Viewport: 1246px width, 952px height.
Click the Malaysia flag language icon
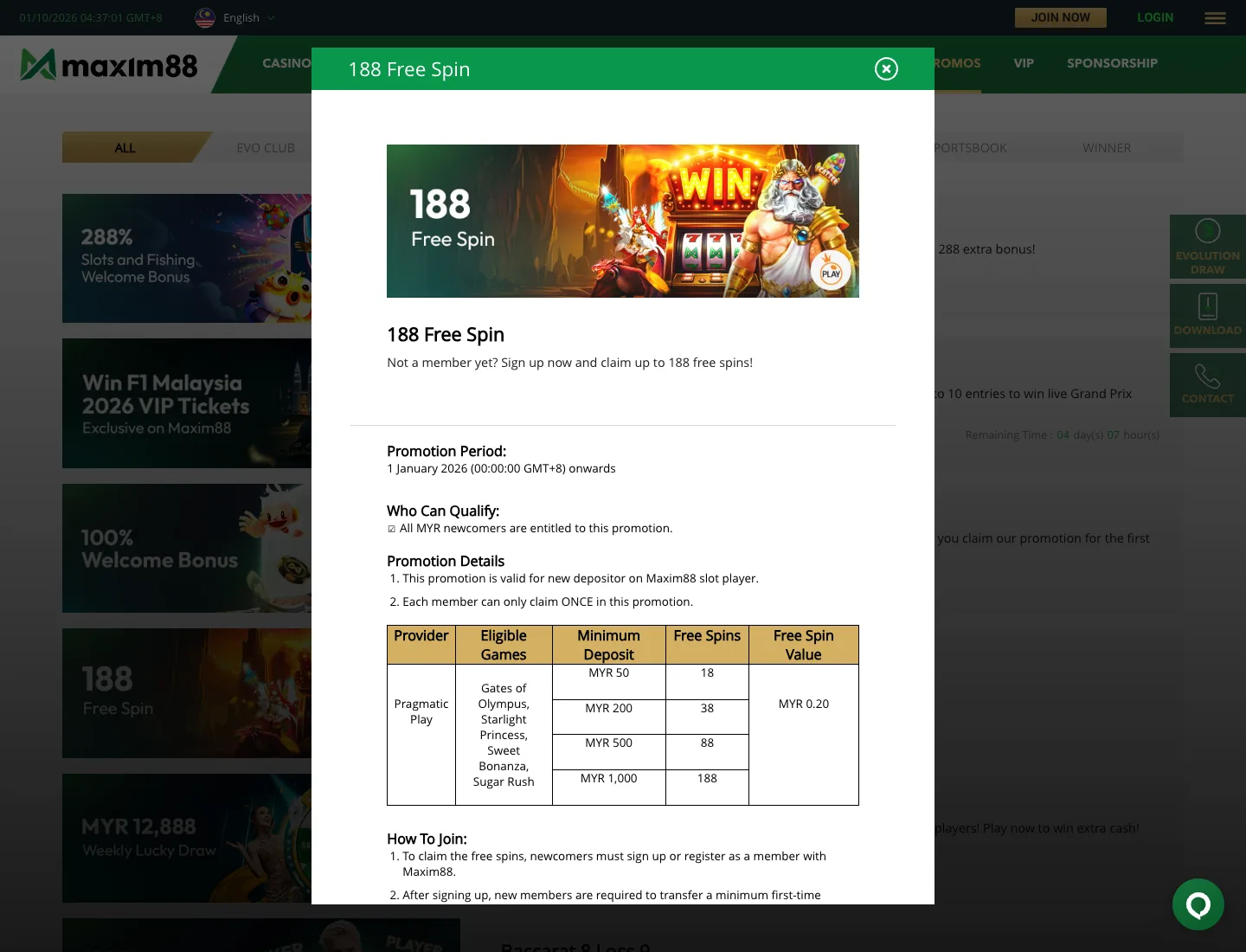205,18
